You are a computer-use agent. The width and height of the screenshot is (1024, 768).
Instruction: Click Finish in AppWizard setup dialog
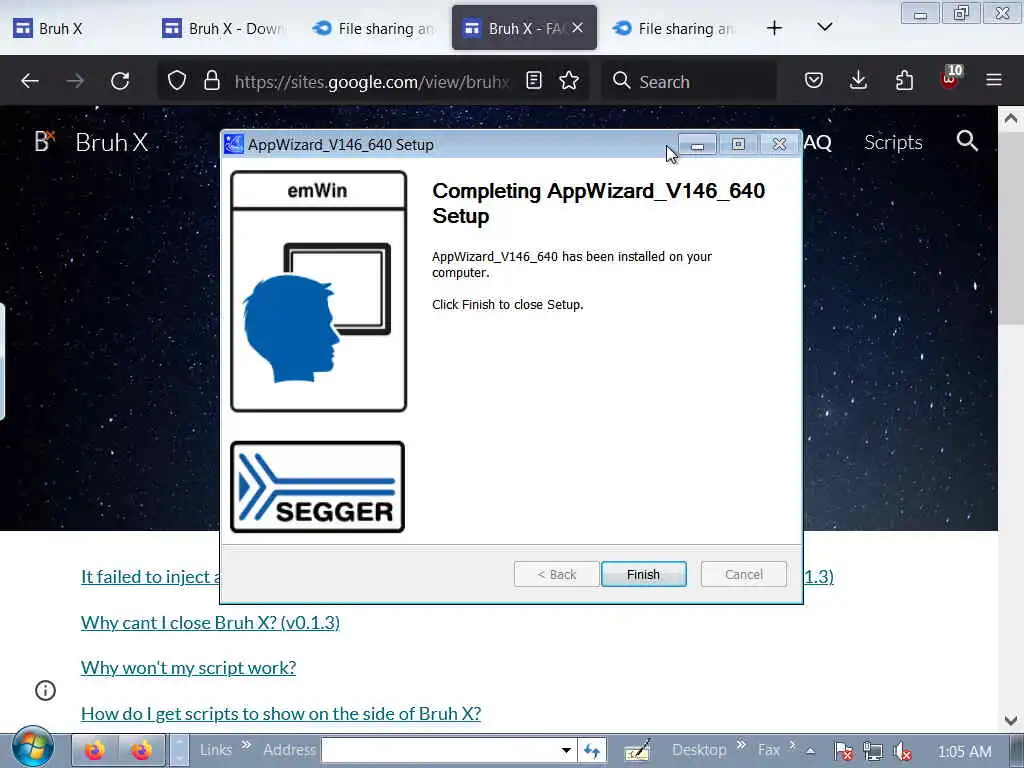coord(643,574)
